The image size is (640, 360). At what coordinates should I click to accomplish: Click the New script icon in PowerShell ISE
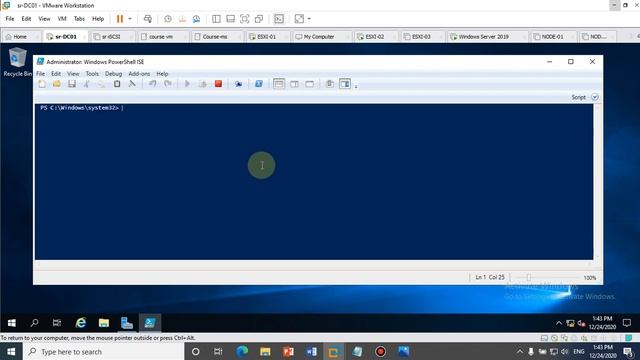click(x=42, y=84)
